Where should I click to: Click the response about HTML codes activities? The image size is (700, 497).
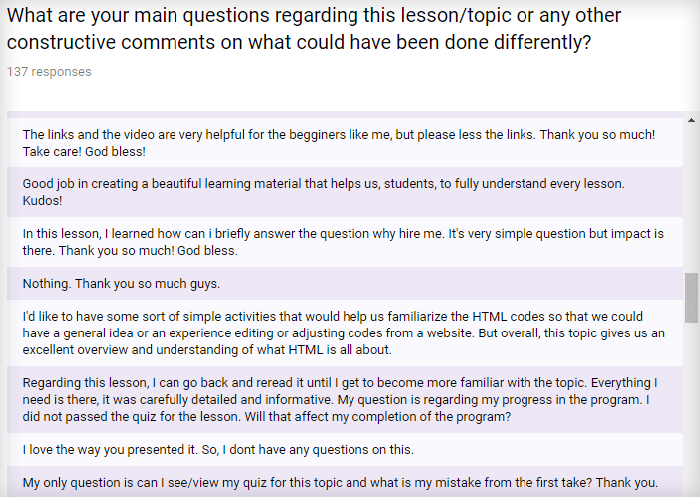tap(345, 333)
